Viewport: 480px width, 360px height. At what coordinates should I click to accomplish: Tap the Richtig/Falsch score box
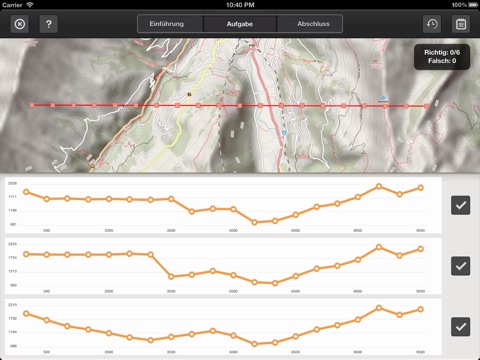pyautogui.click(x=442, y=57)
